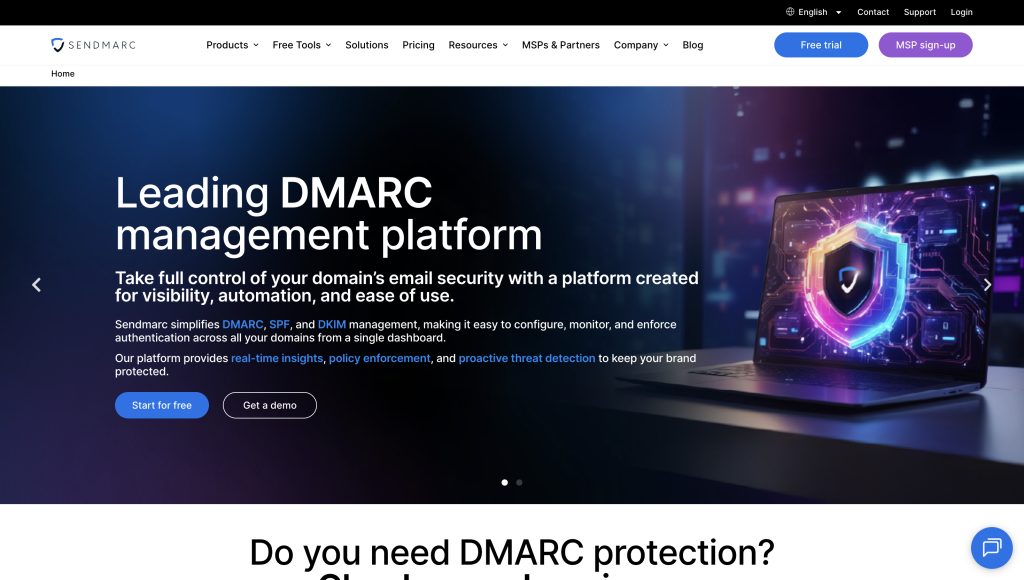Switch to second carousel dot
This screenshot has height=580, width=1024.
coord(519,482)
